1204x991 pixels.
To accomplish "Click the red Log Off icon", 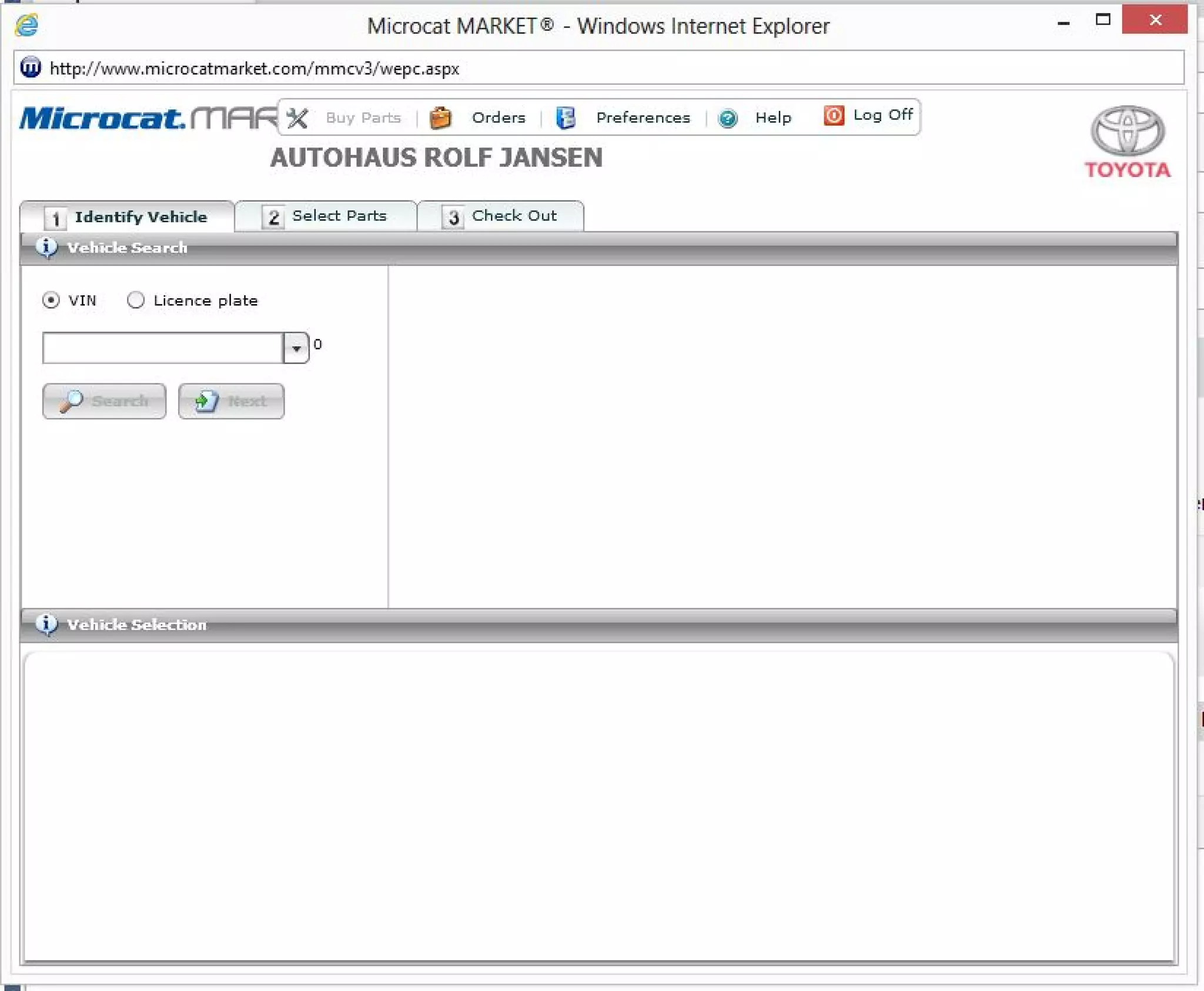I will [x=834, y=115].
